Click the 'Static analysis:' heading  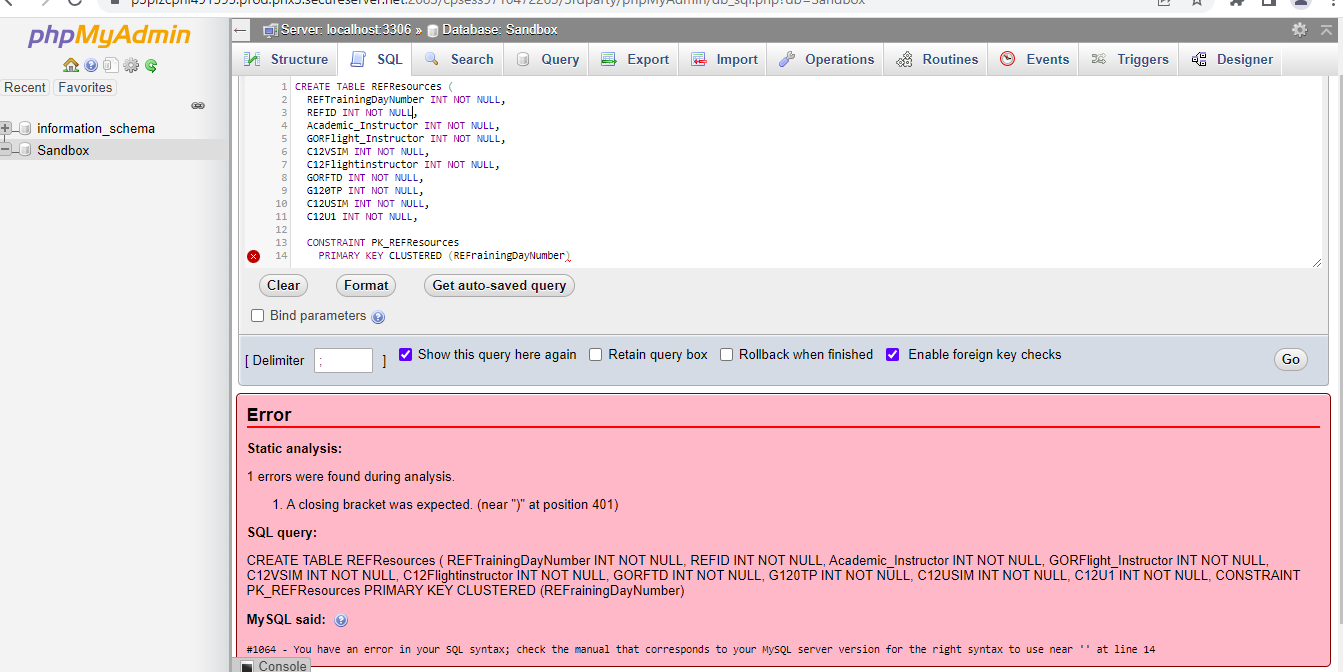point(294,449)
